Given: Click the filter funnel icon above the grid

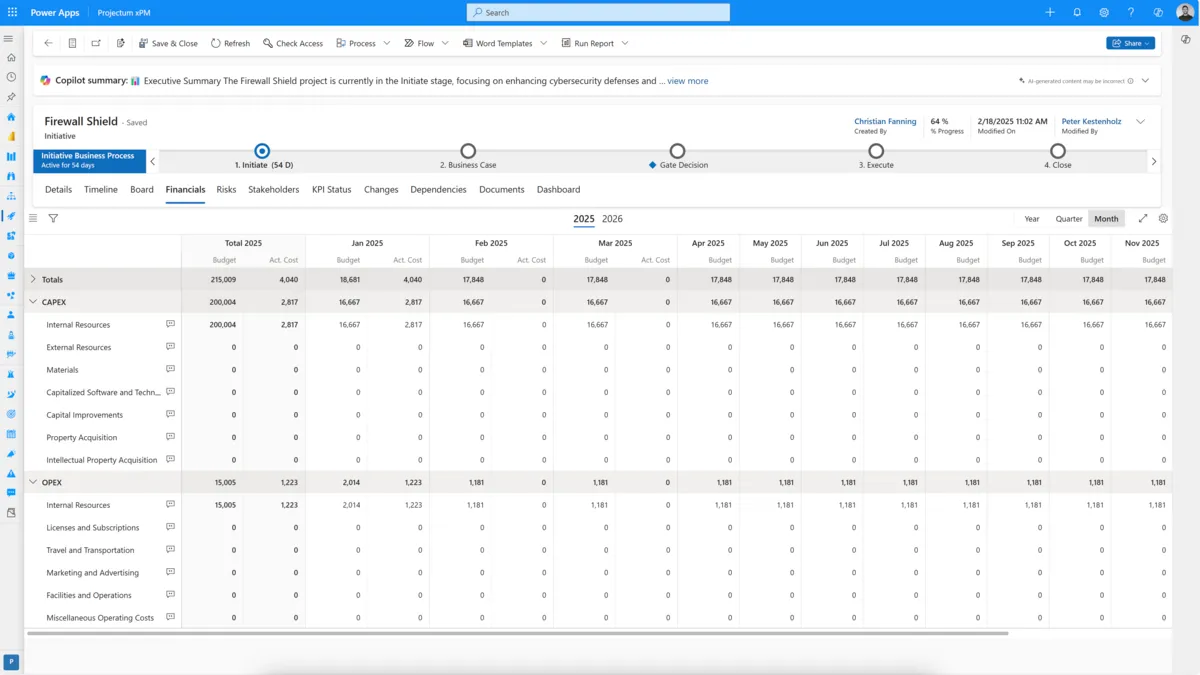Looking at the screenshot, I should pyautogui.click(x=53, y=218).
